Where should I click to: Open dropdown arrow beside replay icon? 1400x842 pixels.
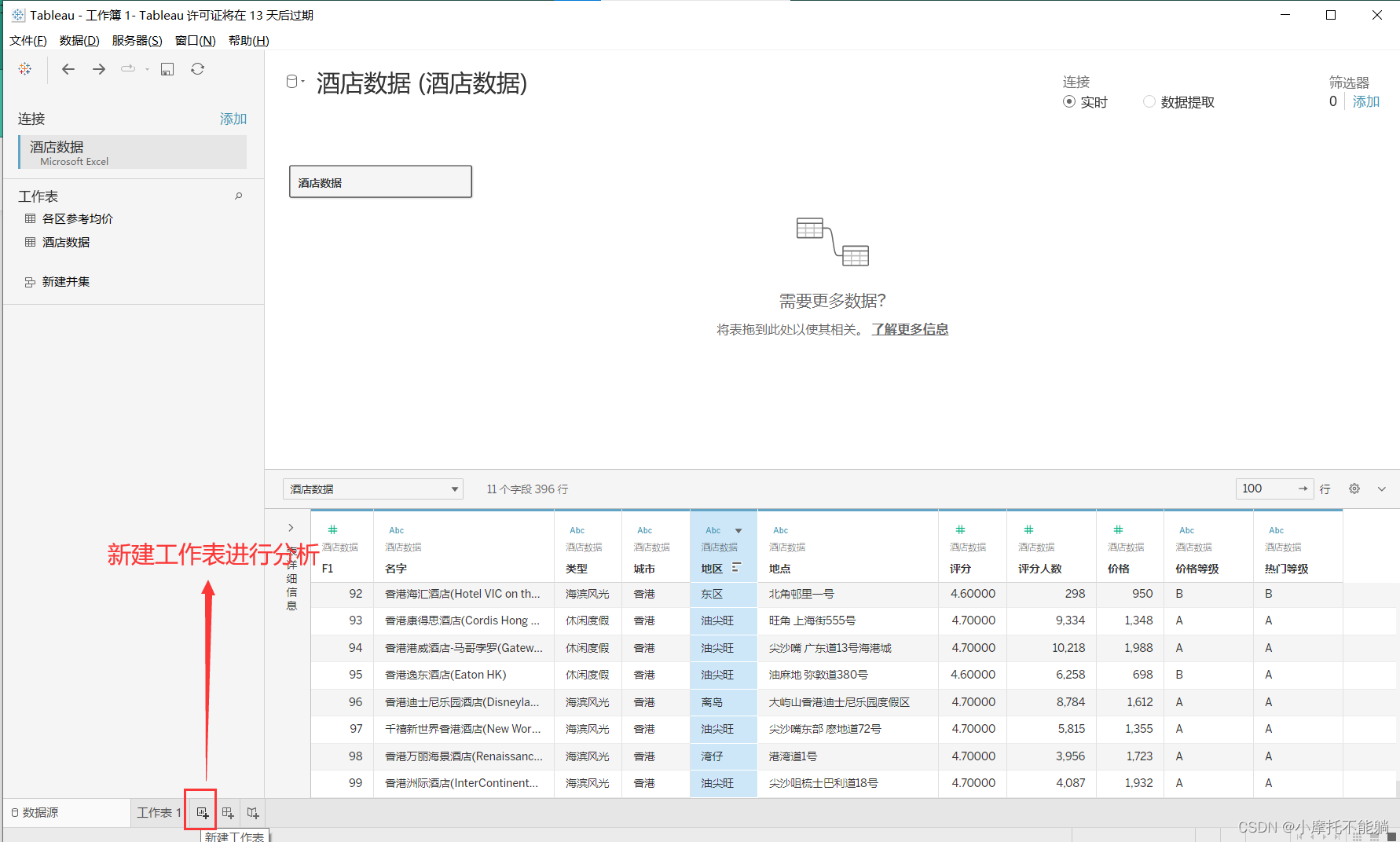(x=147, y=69)
